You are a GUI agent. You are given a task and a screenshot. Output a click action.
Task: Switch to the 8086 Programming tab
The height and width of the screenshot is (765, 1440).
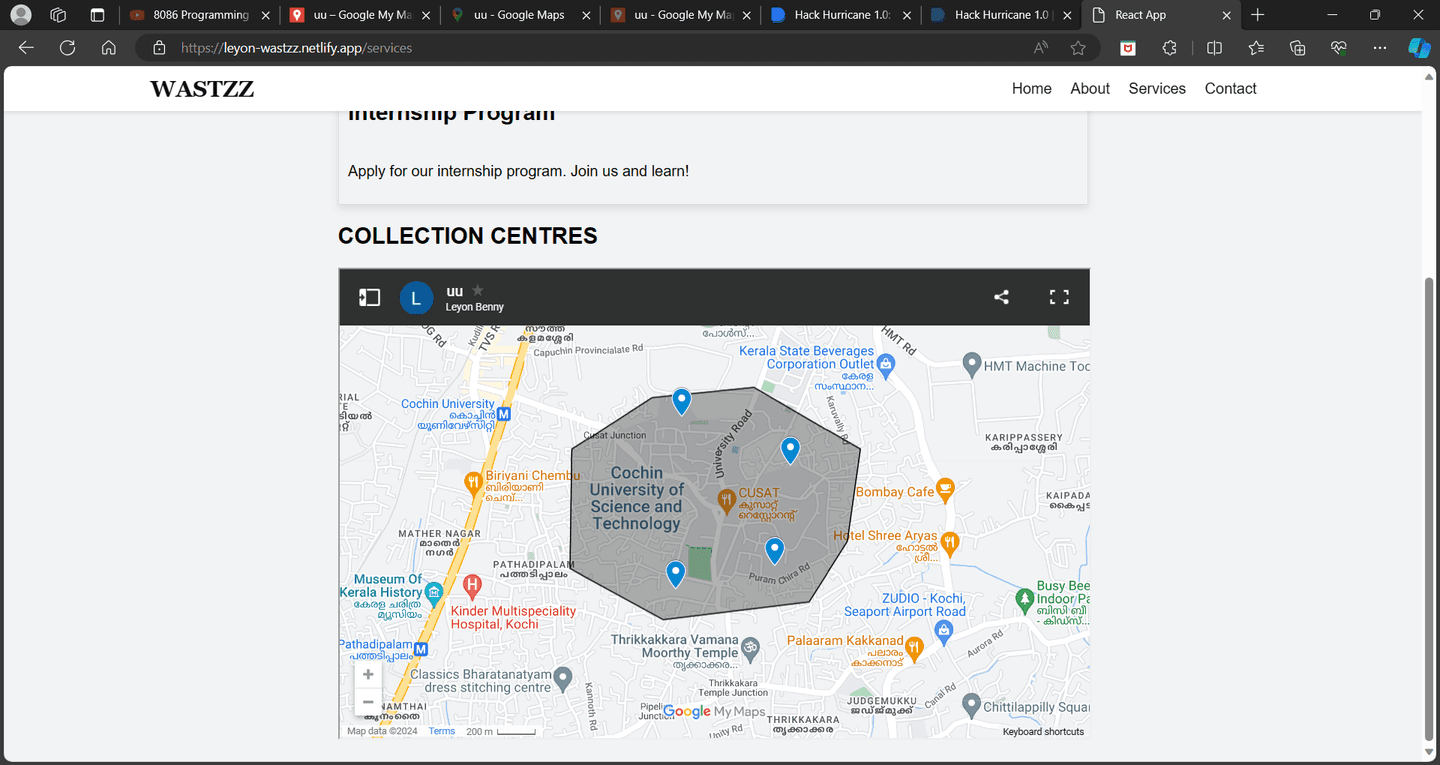[200, 15]
